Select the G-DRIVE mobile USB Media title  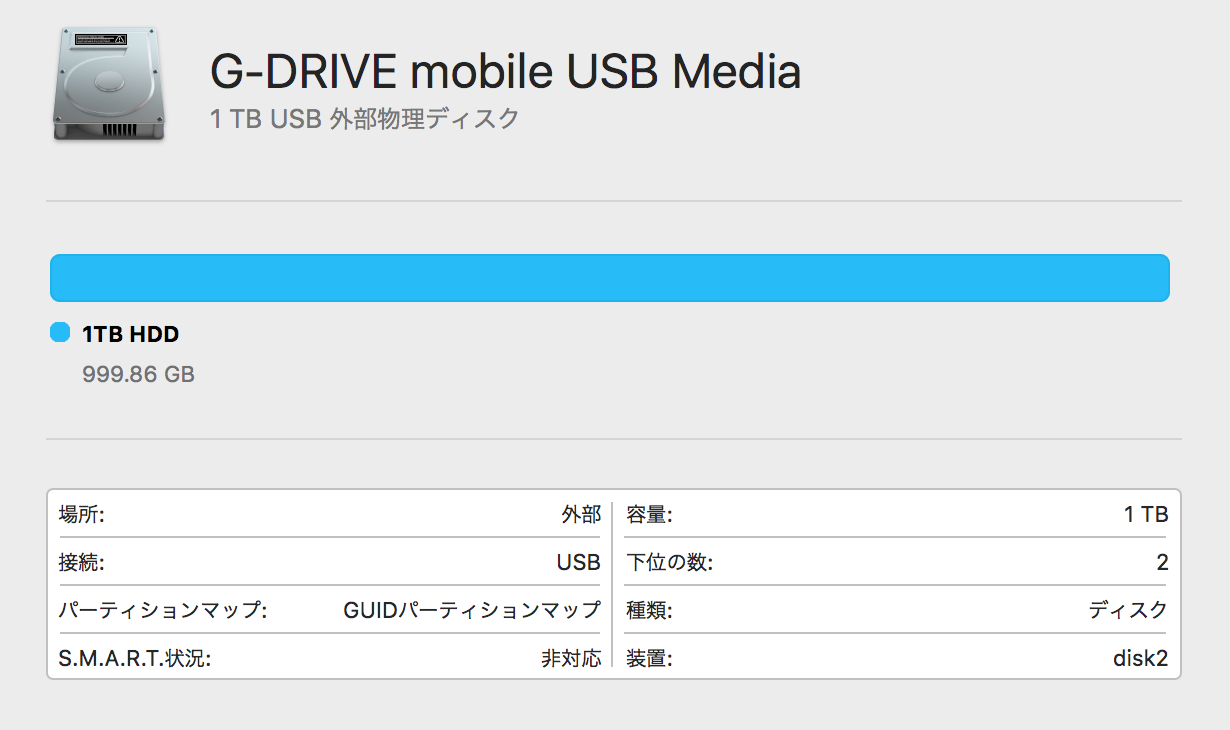click(505, 72)
